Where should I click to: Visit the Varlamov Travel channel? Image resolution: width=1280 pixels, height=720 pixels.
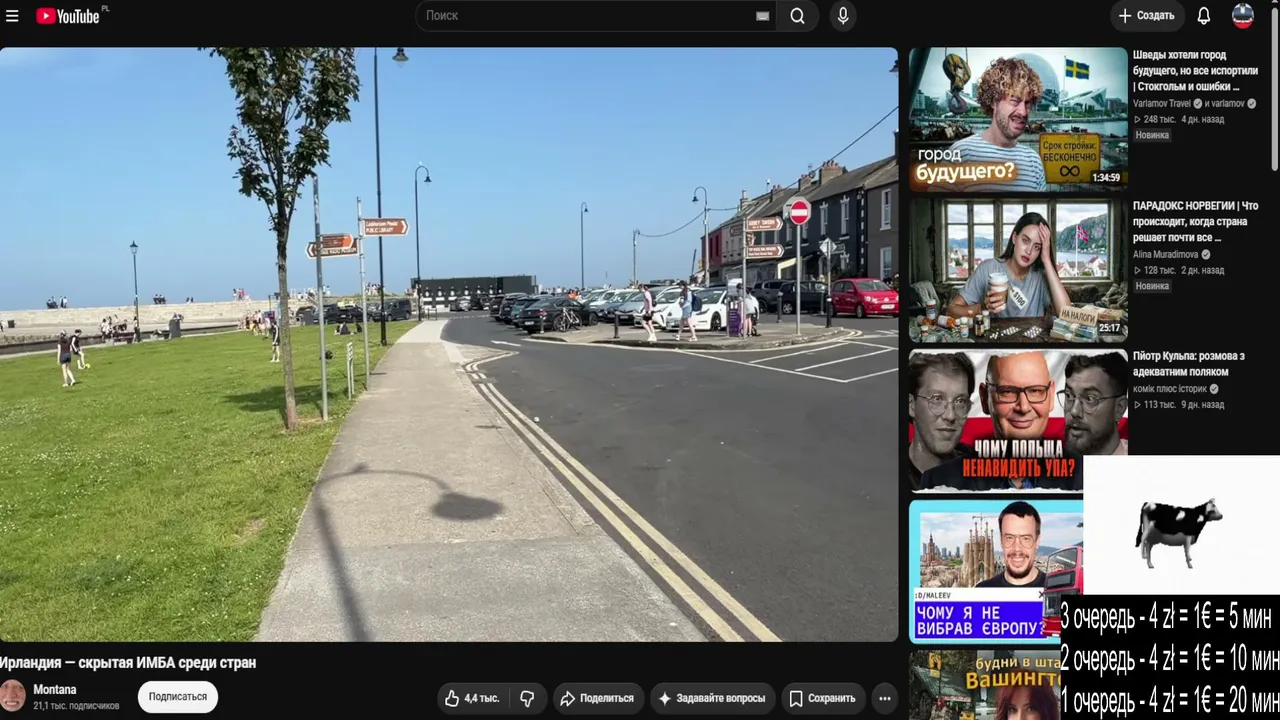point(1162,104)
